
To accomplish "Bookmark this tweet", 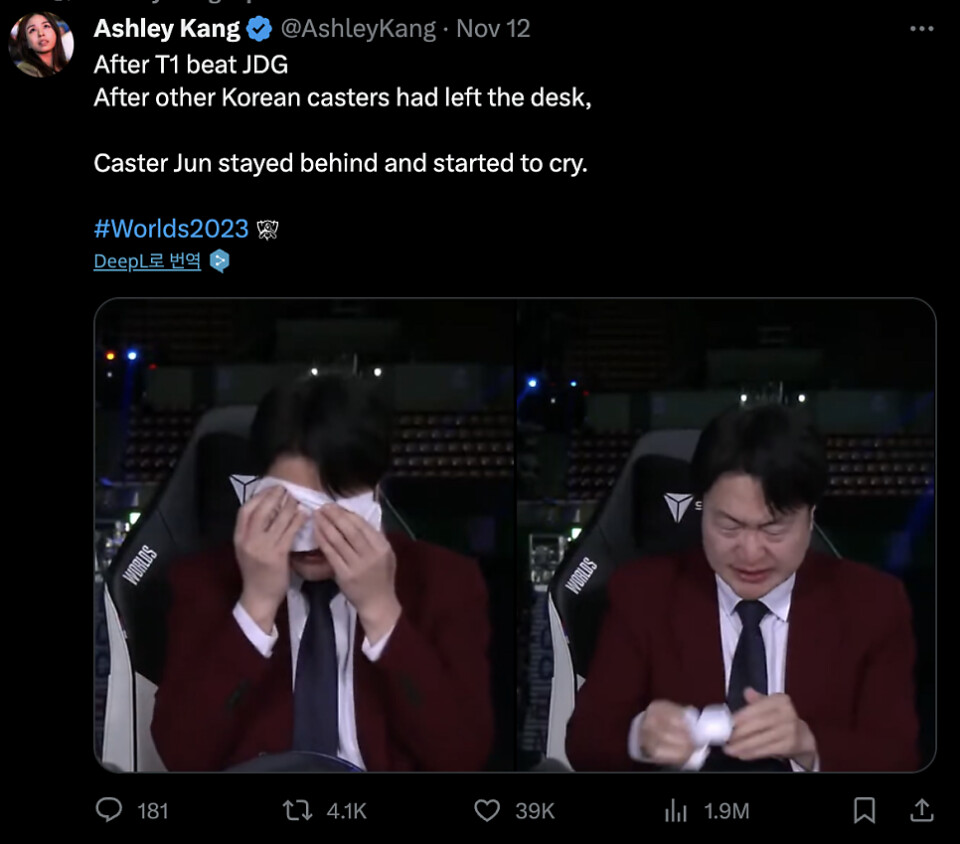I will pos(866,809).
